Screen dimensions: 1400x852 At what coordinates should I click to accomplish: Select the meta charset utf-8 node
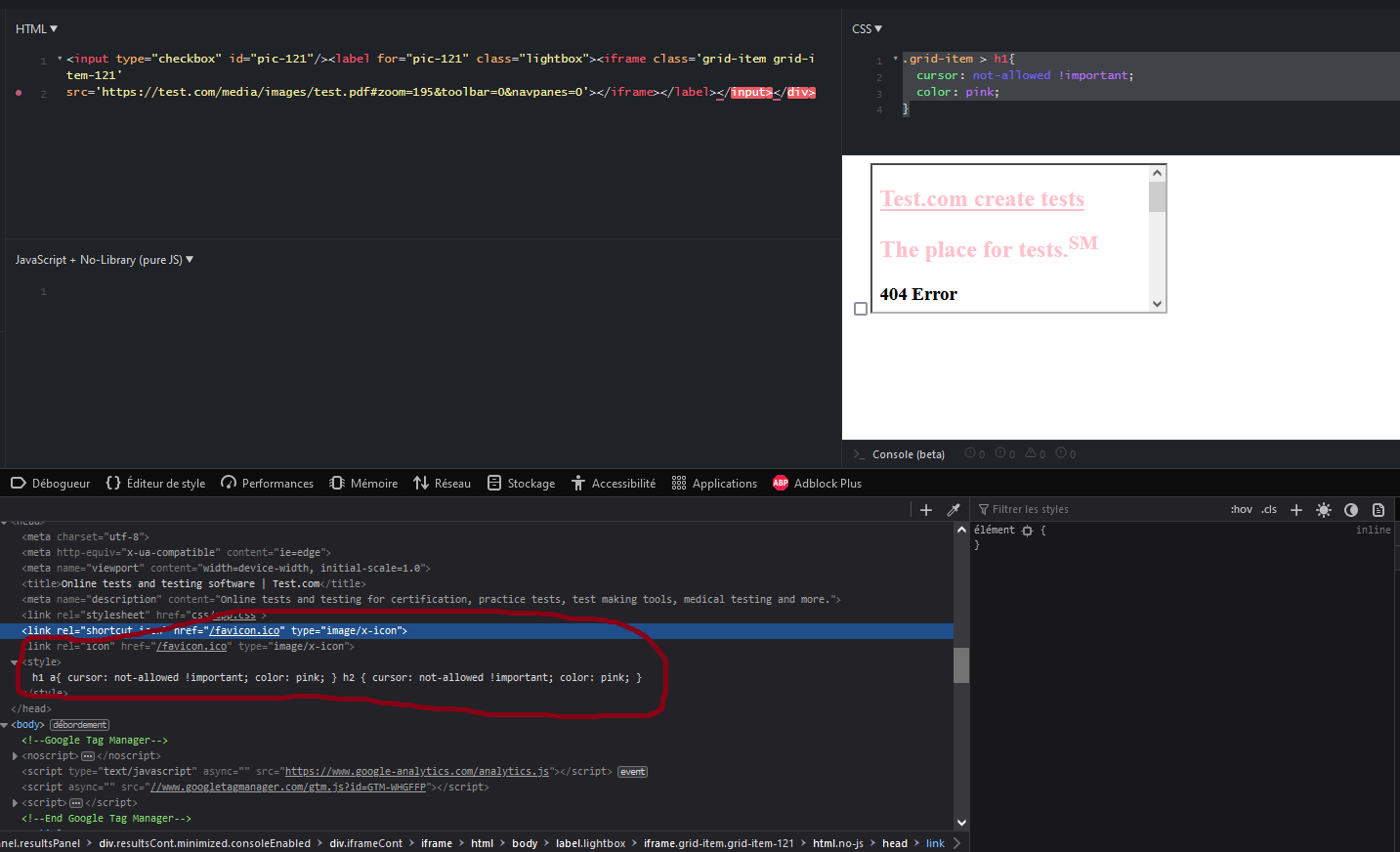click(86, 537)
